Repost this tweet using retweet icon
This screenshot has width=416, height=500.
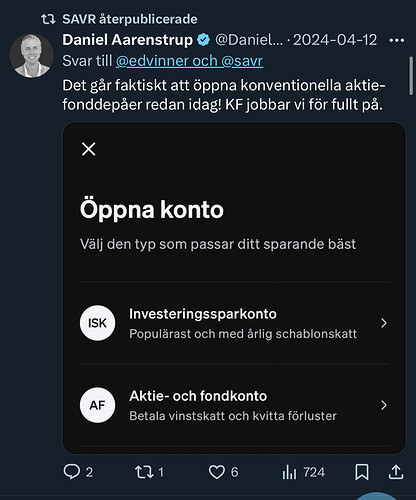[144, 472]
